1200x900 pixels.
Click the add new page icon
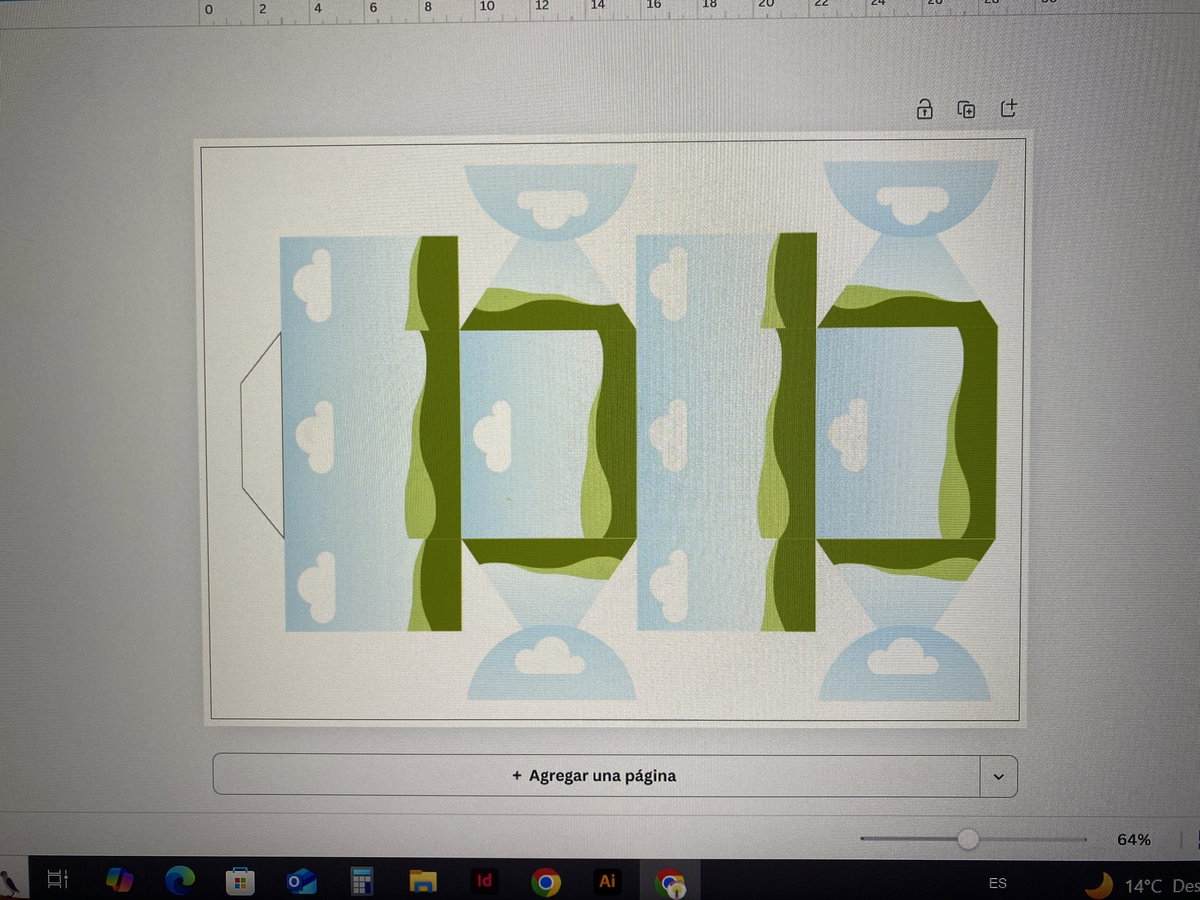coord(1008,108)
